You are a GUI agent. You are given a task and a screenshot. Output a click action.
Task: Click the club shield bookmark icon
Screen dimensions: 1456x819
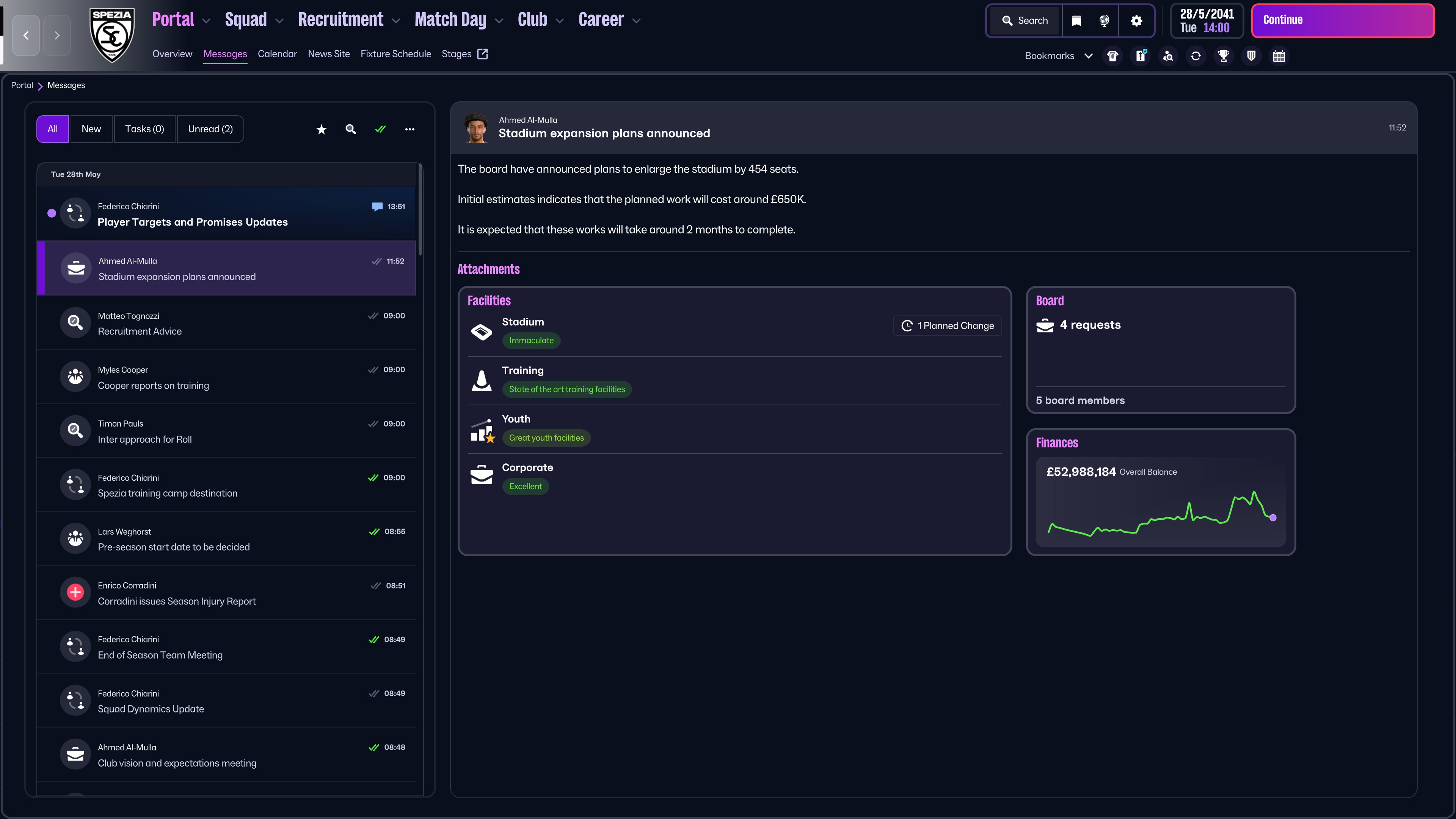[x=1251, y=56]
